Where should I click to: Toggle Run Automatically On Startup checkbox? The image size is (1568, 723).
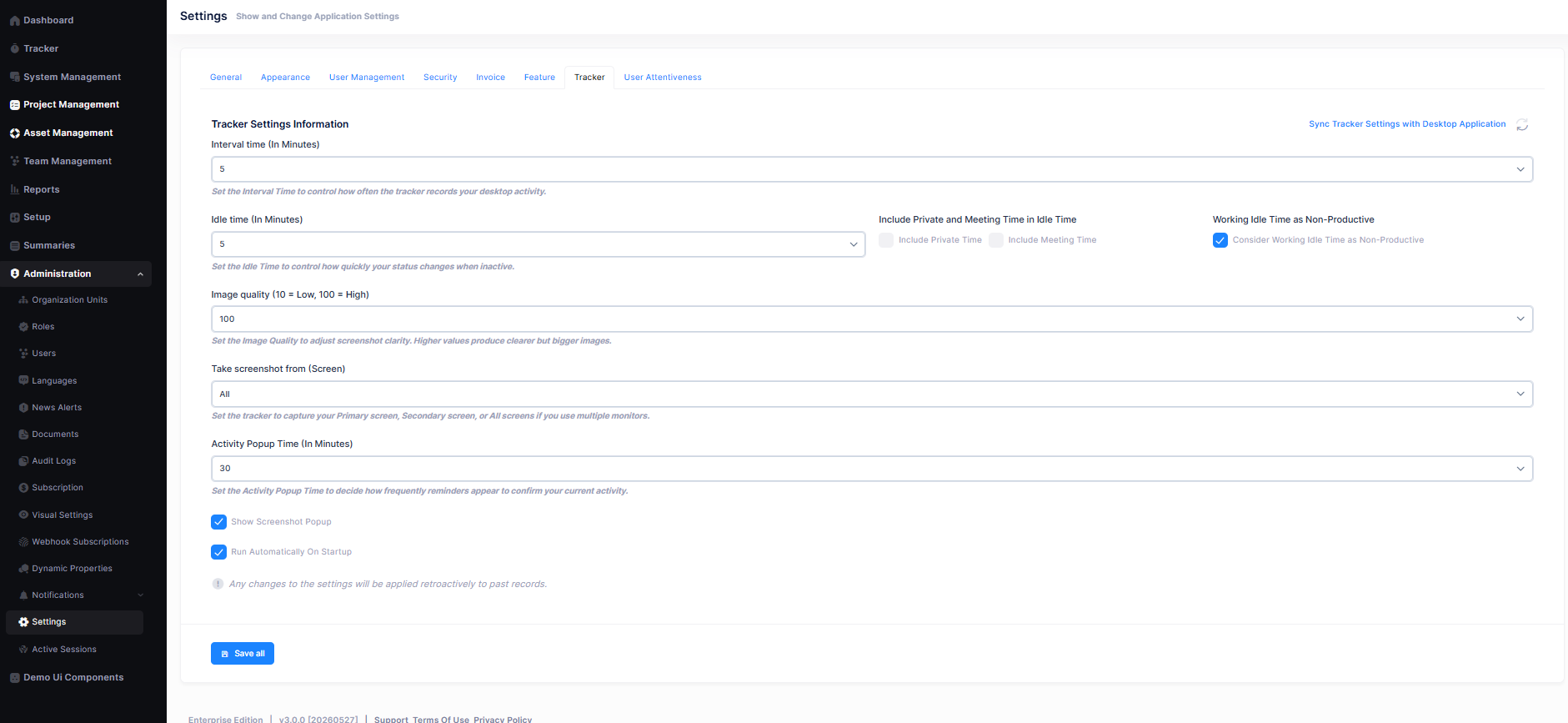tap(219, 552)
